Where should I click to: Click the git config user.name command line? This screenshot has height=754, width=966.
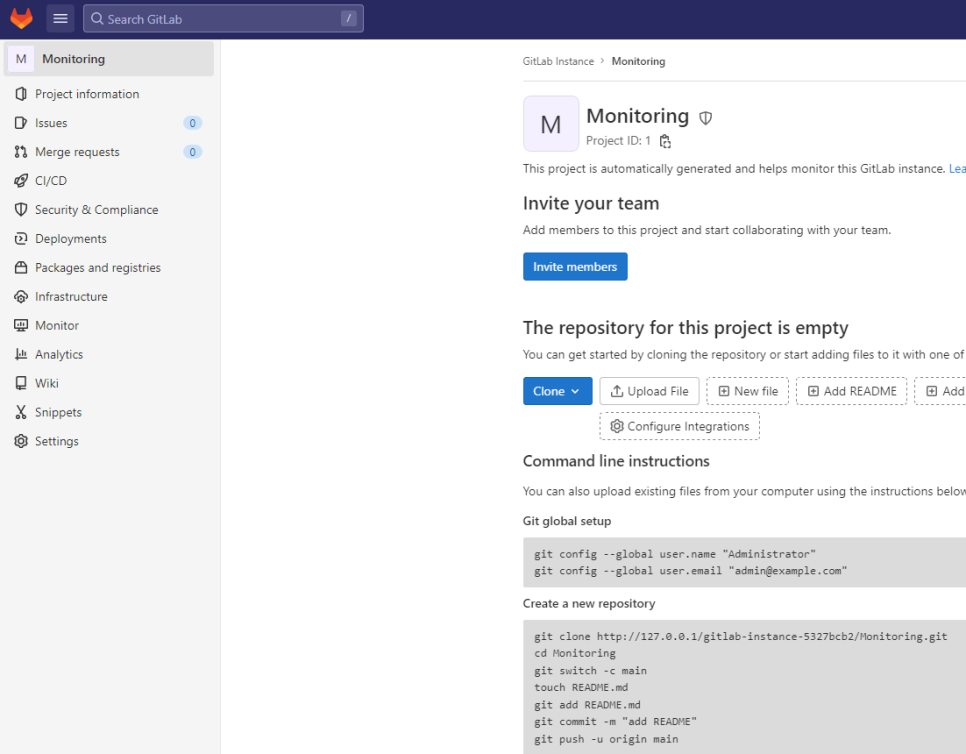pyautogui.click(x=675, y=554)
